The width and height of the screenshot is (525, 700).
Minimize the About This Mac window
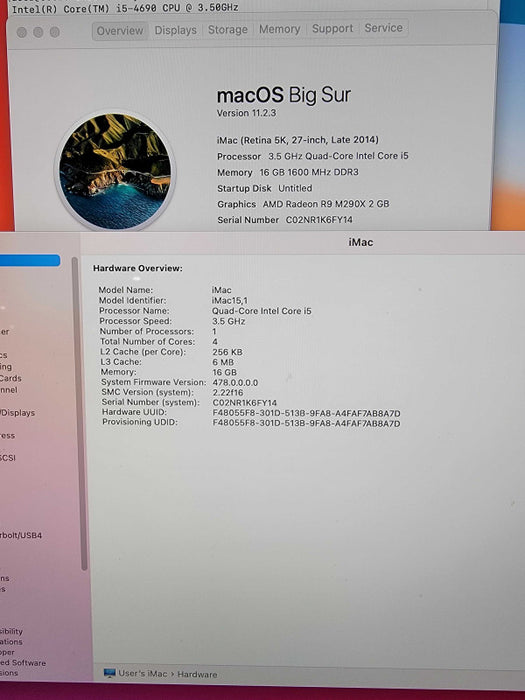click(38, 32)
